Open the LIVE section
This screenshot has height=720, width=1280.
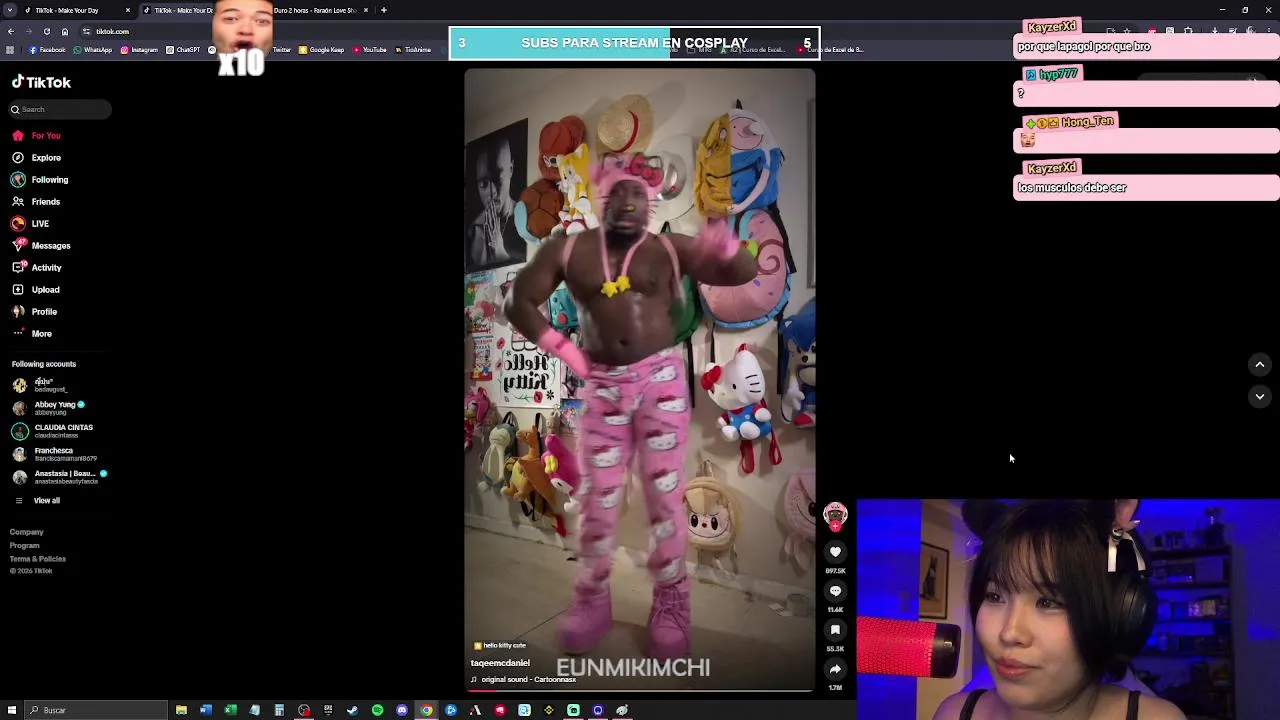pyautogui.click(x=31, y=223)
